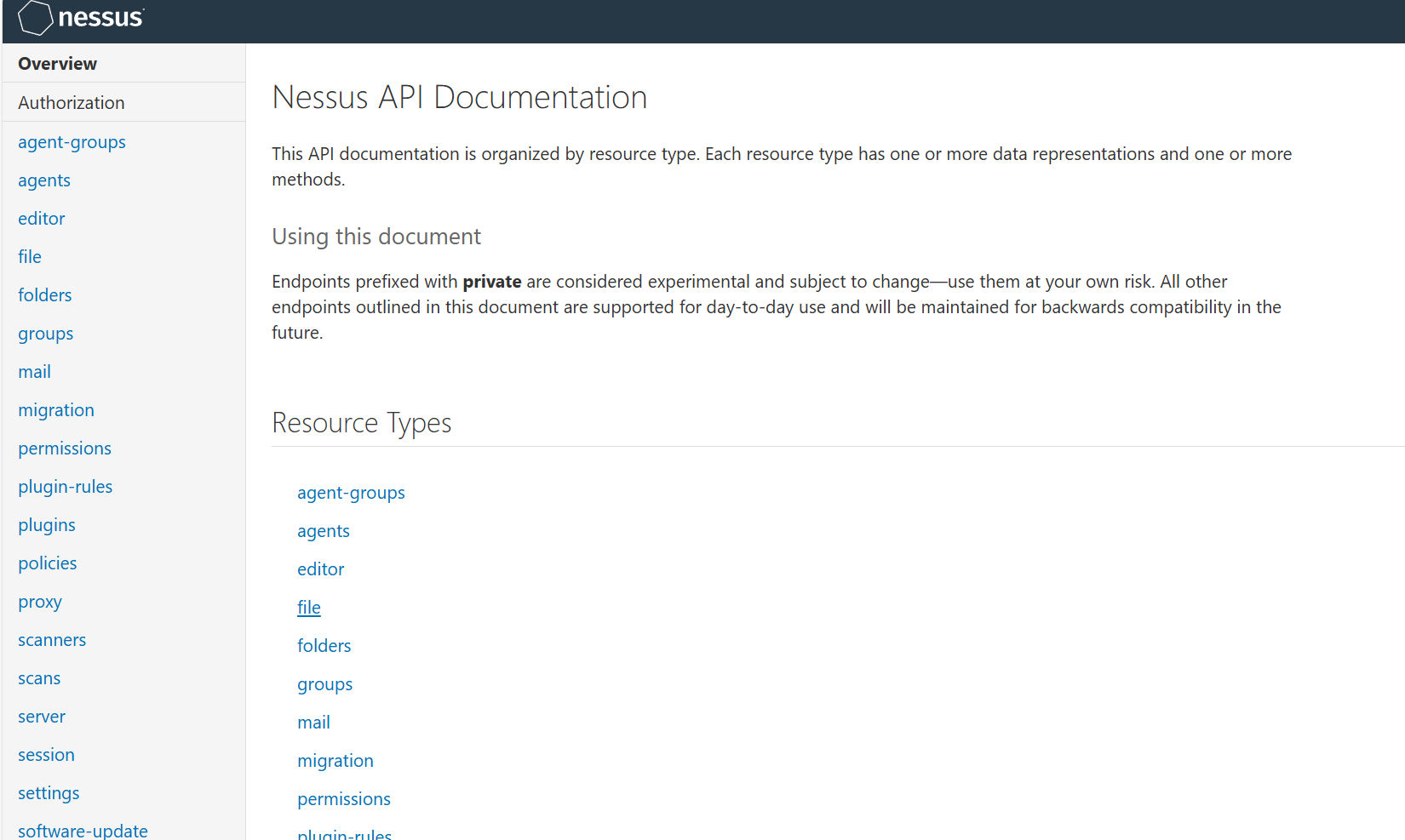Open permissions under Resource Types
Screen dimensions: 1405x840
pyautogui.click(x=344, y=799)
